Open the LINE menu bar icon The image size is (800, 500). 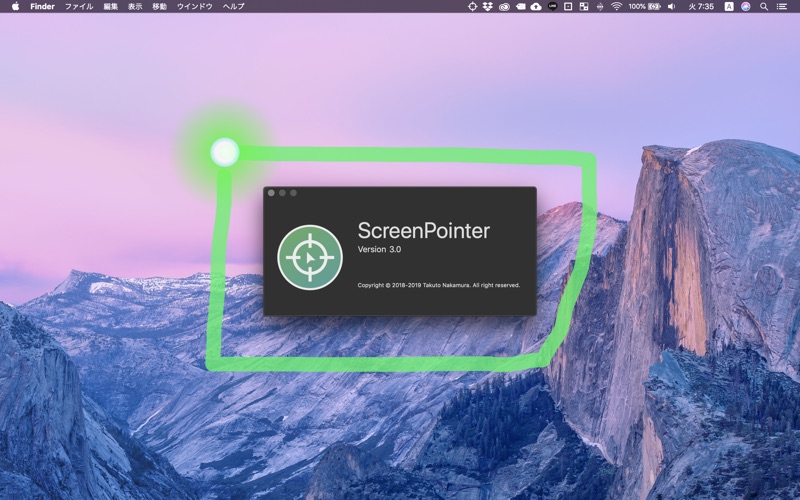tap(553, 6)
